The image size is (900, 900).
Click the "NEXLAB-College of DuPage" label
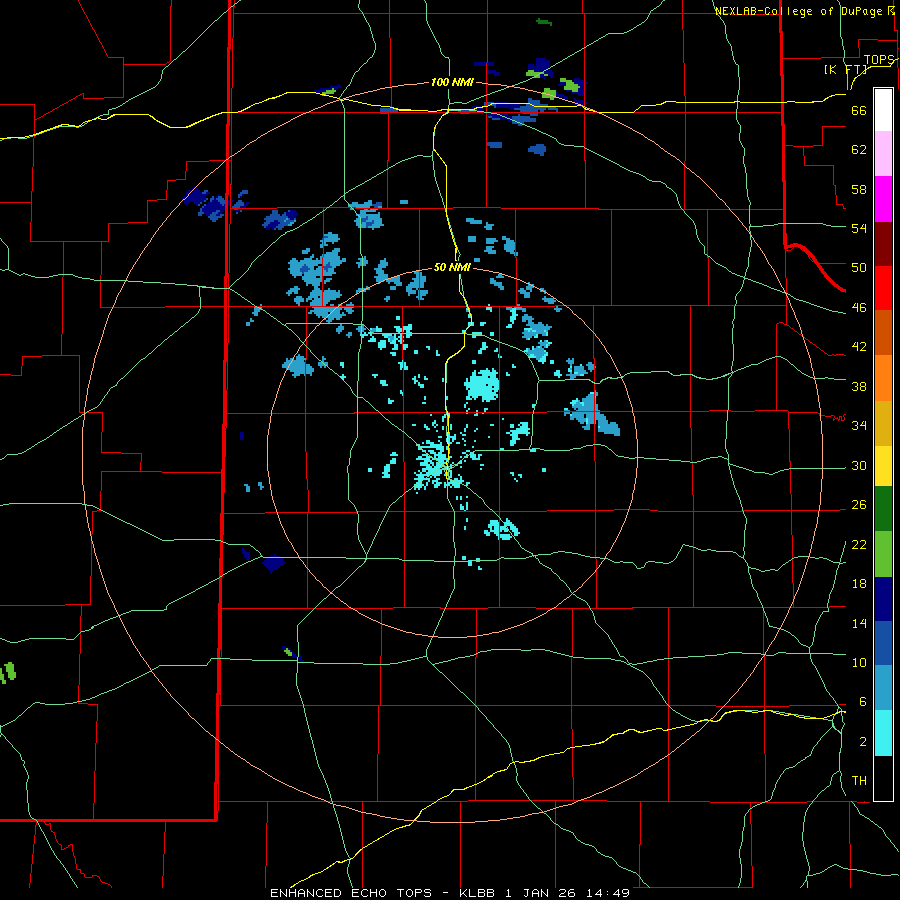point(799,11)
